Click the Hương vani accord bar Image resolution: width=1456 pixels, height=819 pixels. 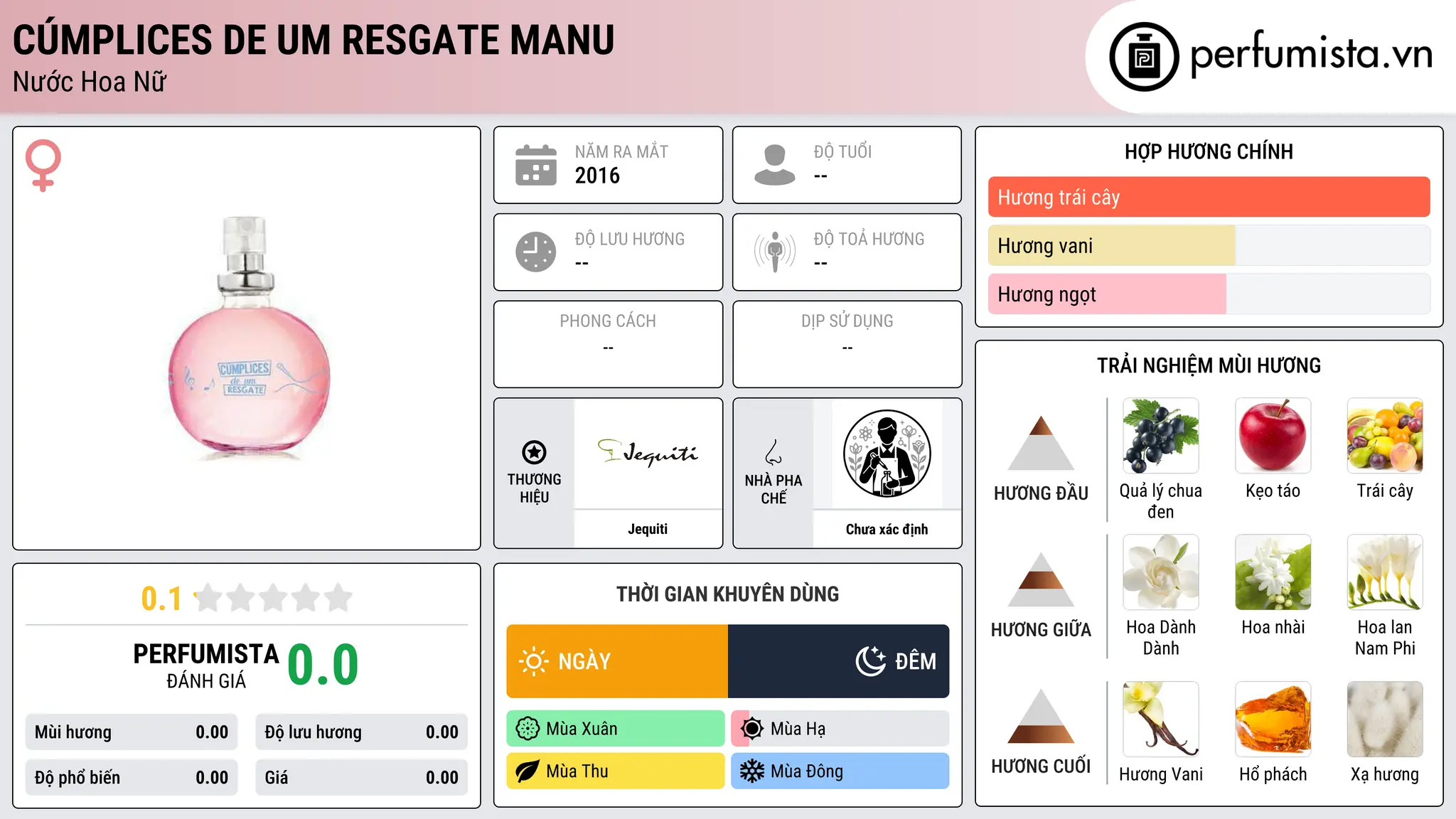(1209, 245)
